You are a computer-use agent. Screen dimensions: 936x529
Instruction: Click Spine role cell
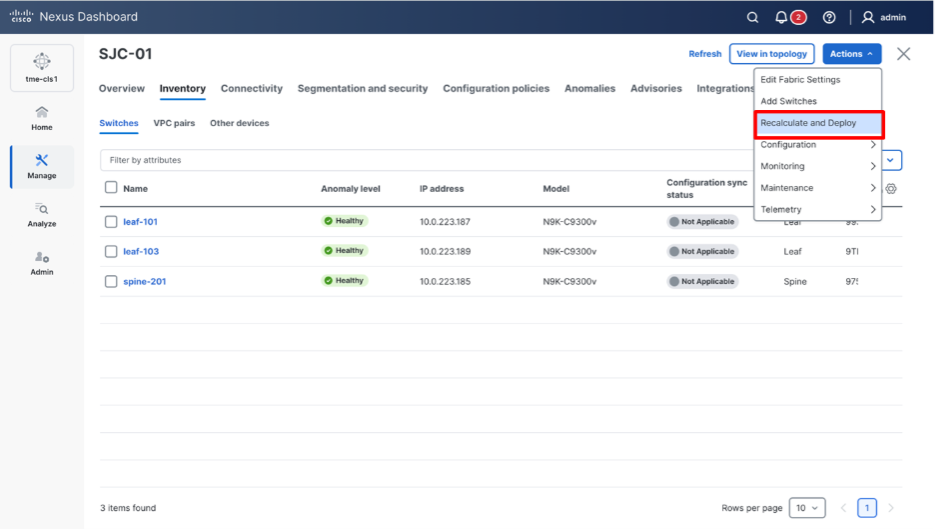click(x=795, y=281)
